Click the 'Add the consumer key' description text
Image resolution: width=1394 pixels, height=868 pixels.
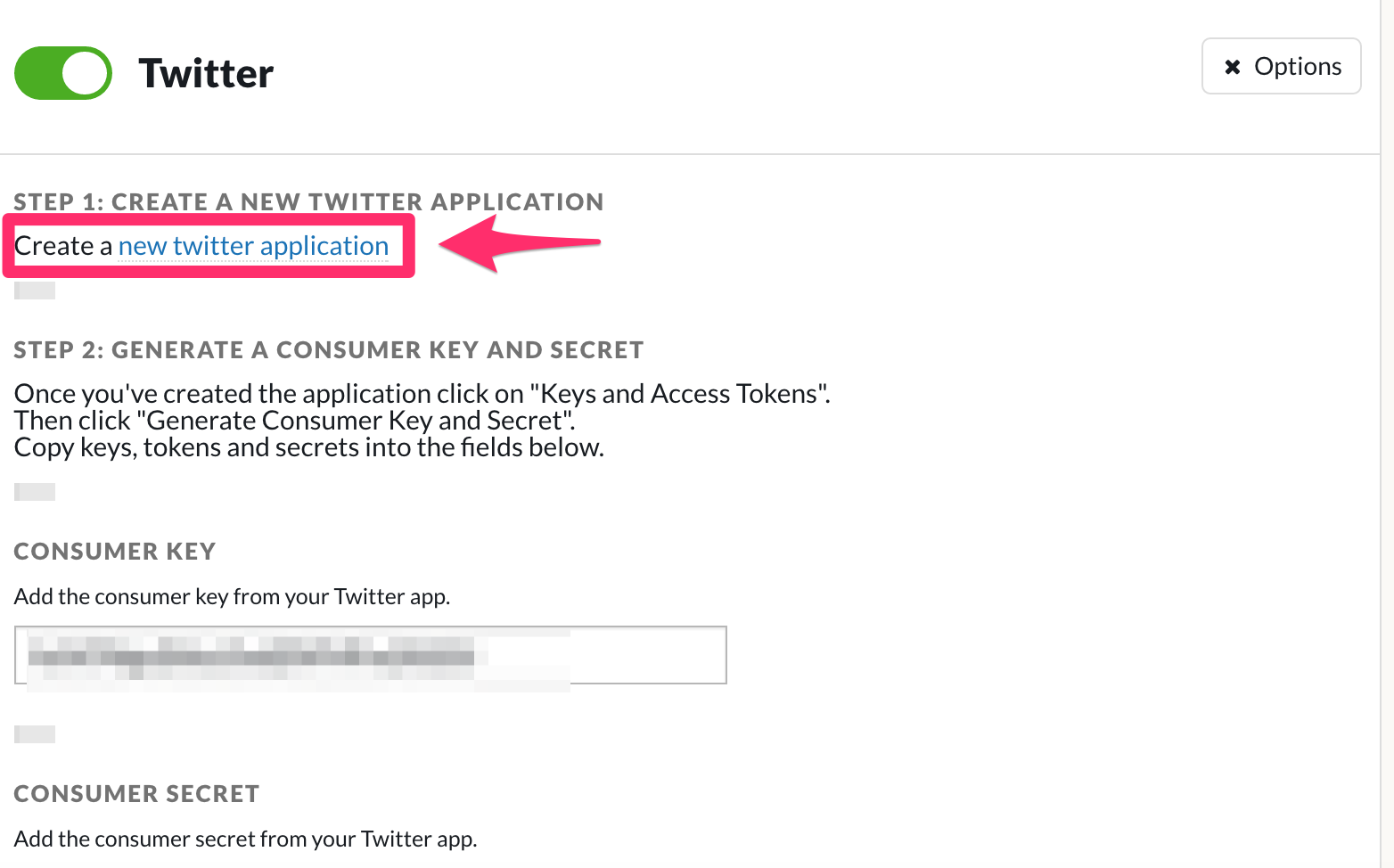(x=232, y=596)
